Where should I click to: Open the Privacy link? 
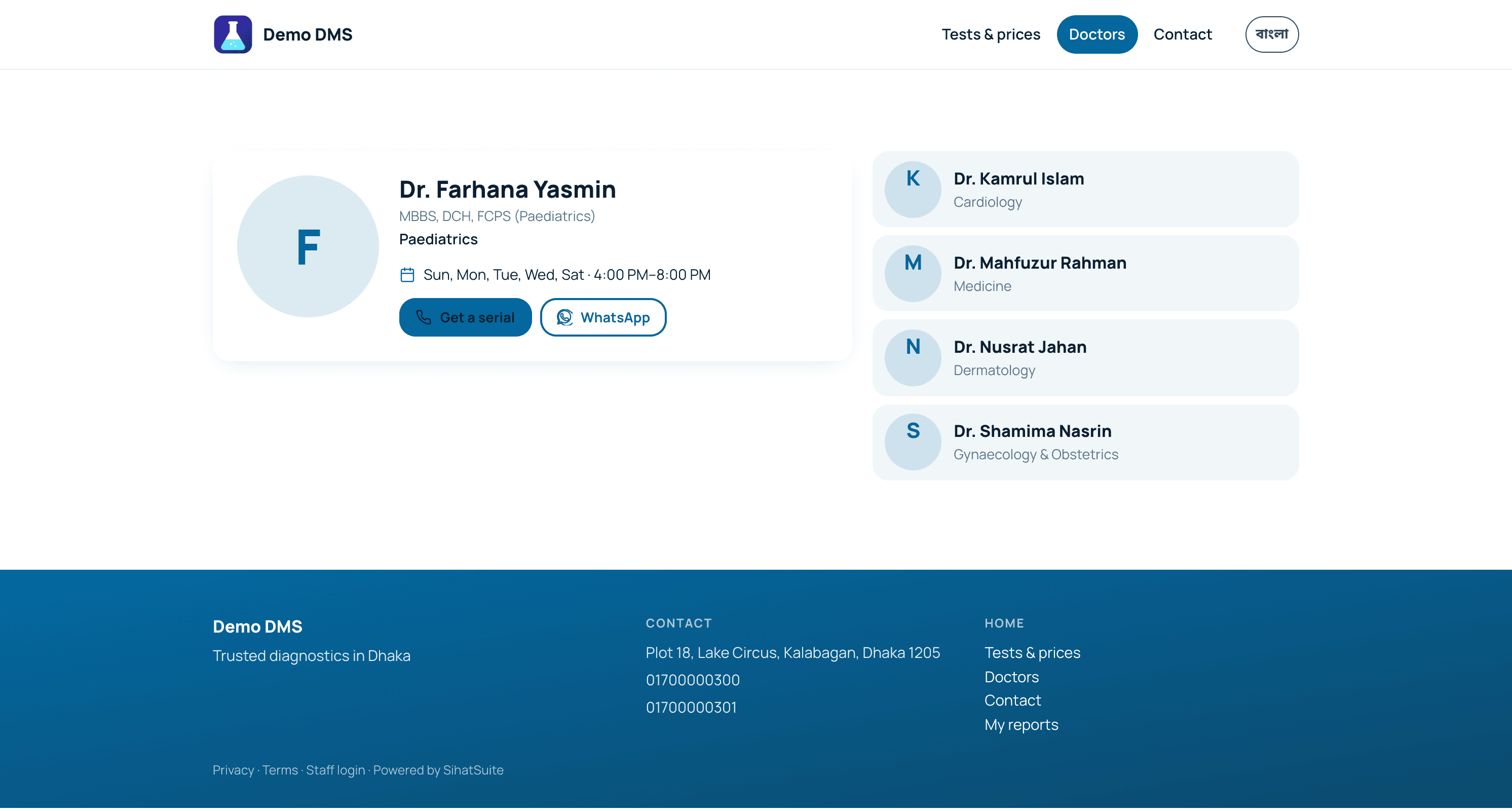(x=233, y=770)
